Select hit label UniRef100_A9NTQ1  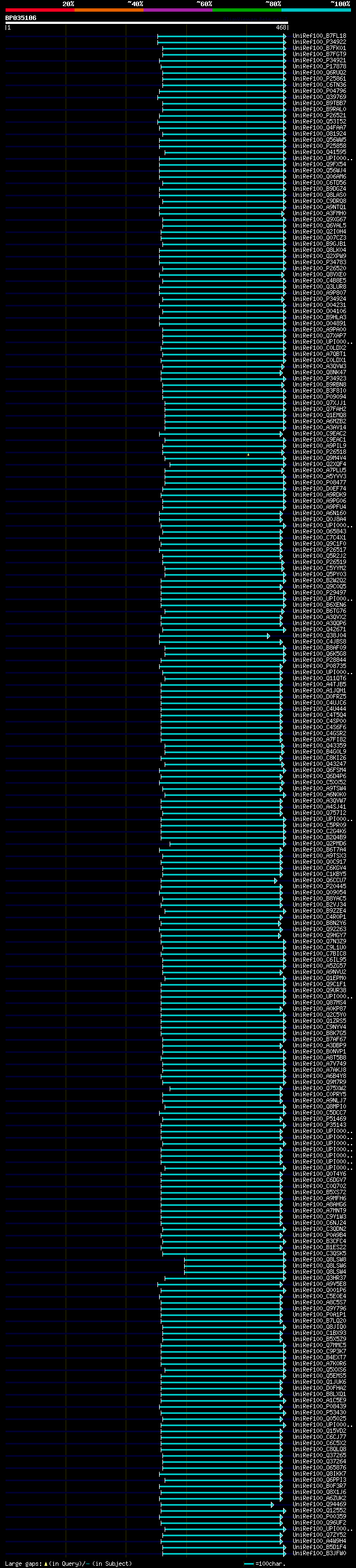tap(319, 207)
